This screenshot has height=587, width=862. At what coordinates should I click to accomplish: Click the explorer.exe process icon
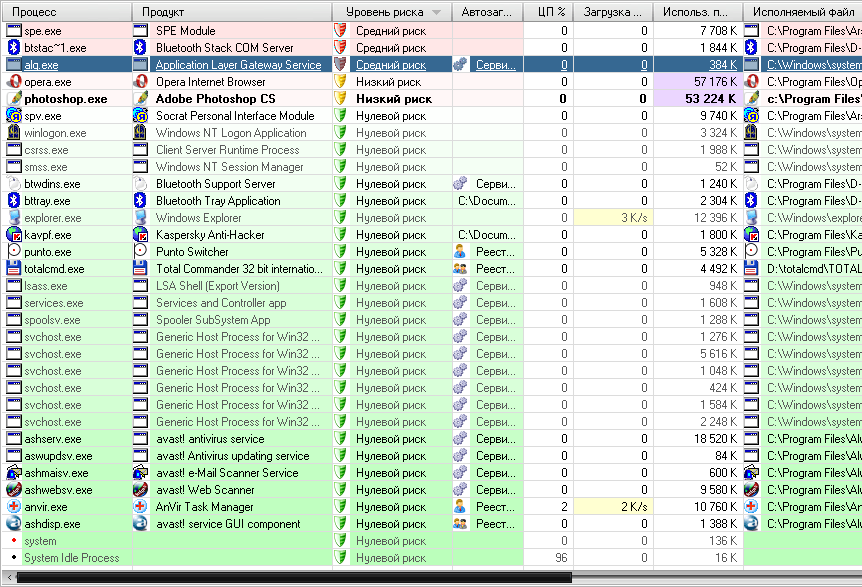pyautogui.click(x=13, y=218)
